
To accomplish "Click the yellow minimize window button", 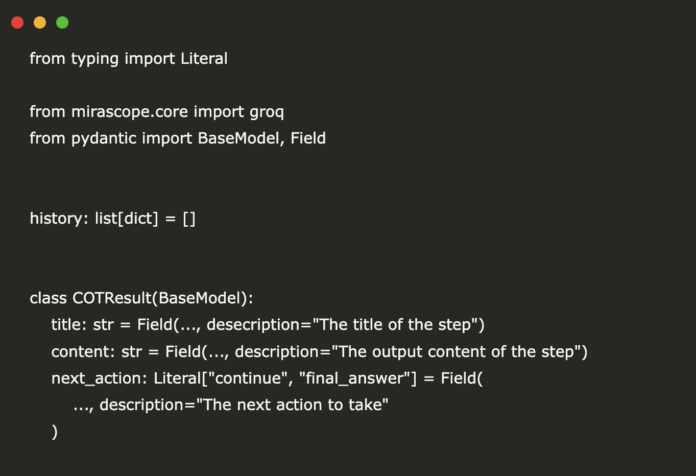I will coord(40,22).
